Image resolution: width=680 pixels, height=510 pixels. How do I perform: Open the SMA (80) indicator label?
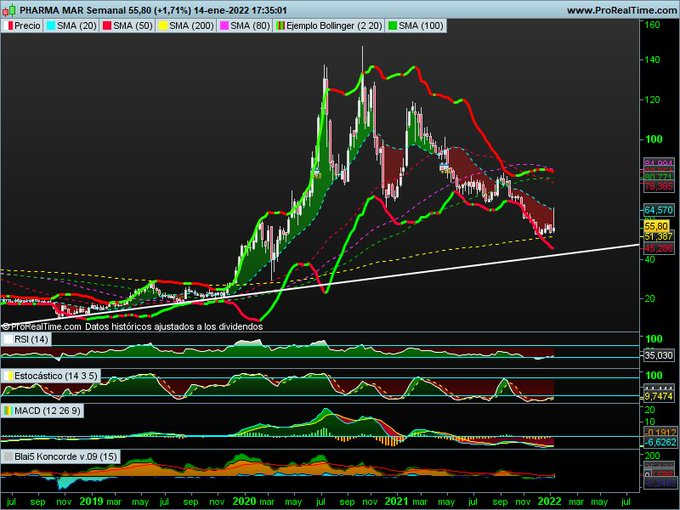[x=250, y=26]
